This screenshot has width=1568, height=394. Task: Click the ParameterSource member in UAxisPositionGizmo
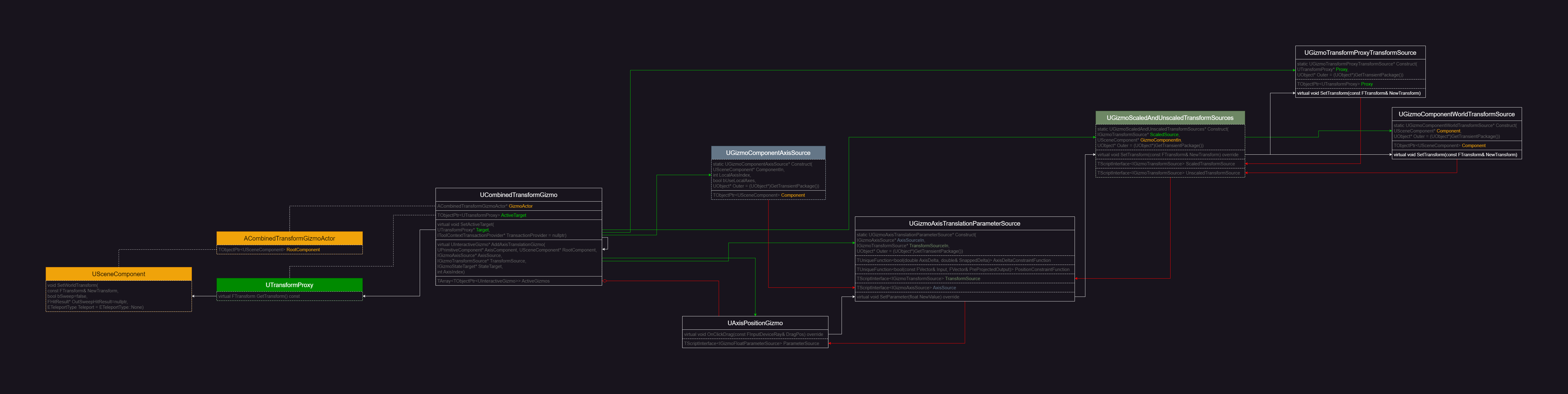[x=755, y=343]
